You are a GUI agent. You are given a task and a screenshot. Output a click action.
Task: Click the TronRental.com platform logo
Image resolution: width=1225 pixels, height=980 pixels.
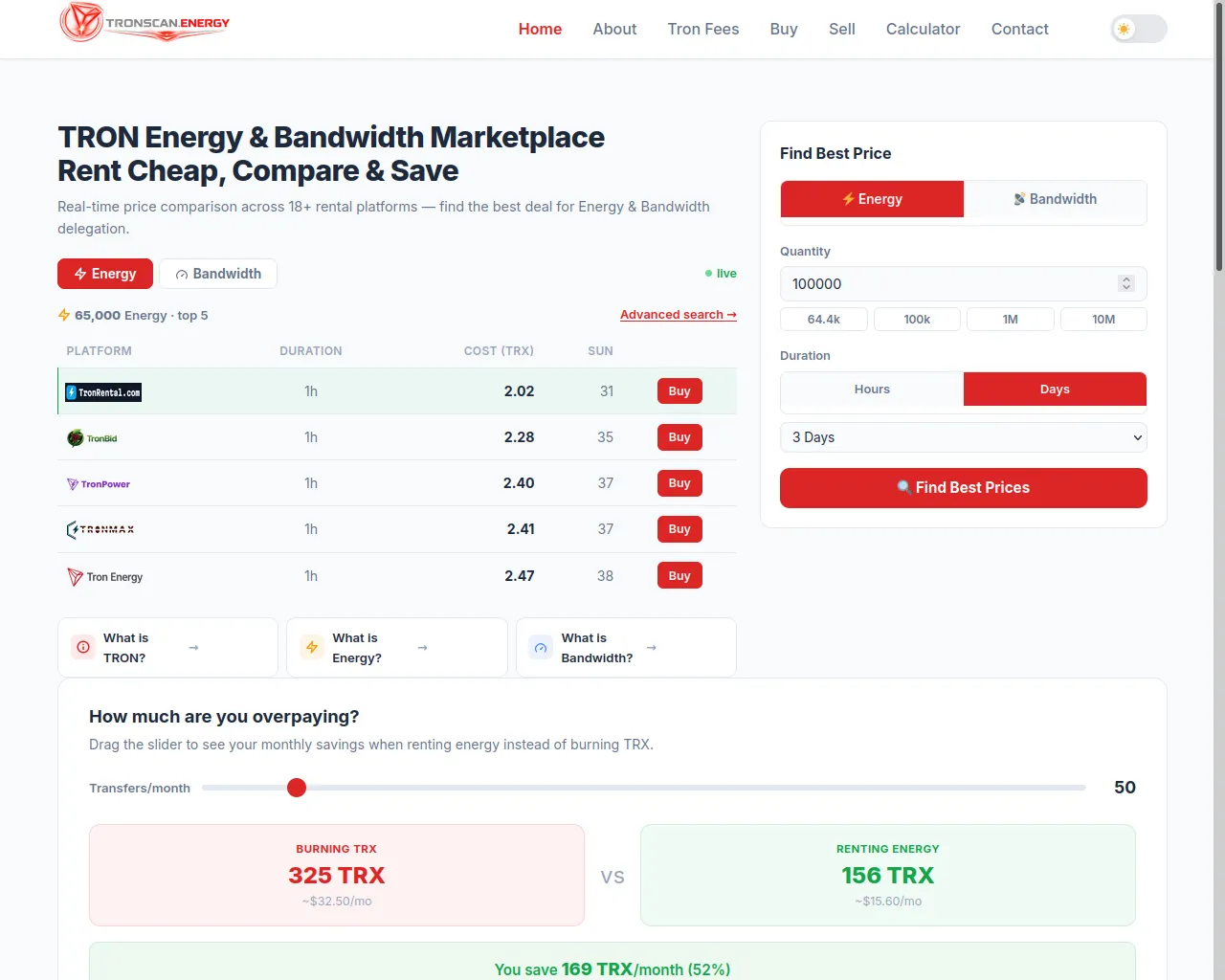103,392
